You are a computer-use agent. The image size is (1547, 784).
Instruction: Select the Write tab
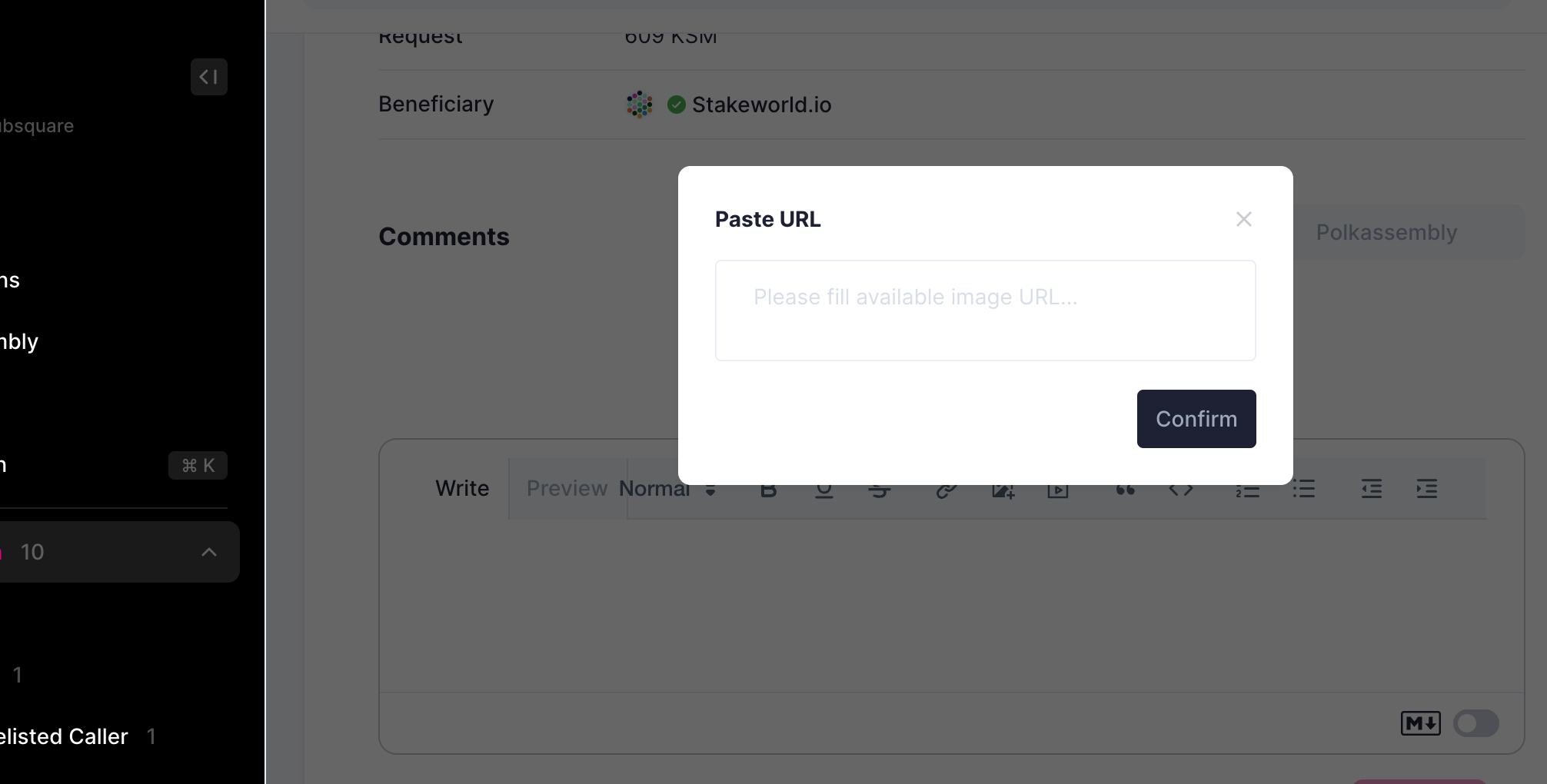[462, 488]
